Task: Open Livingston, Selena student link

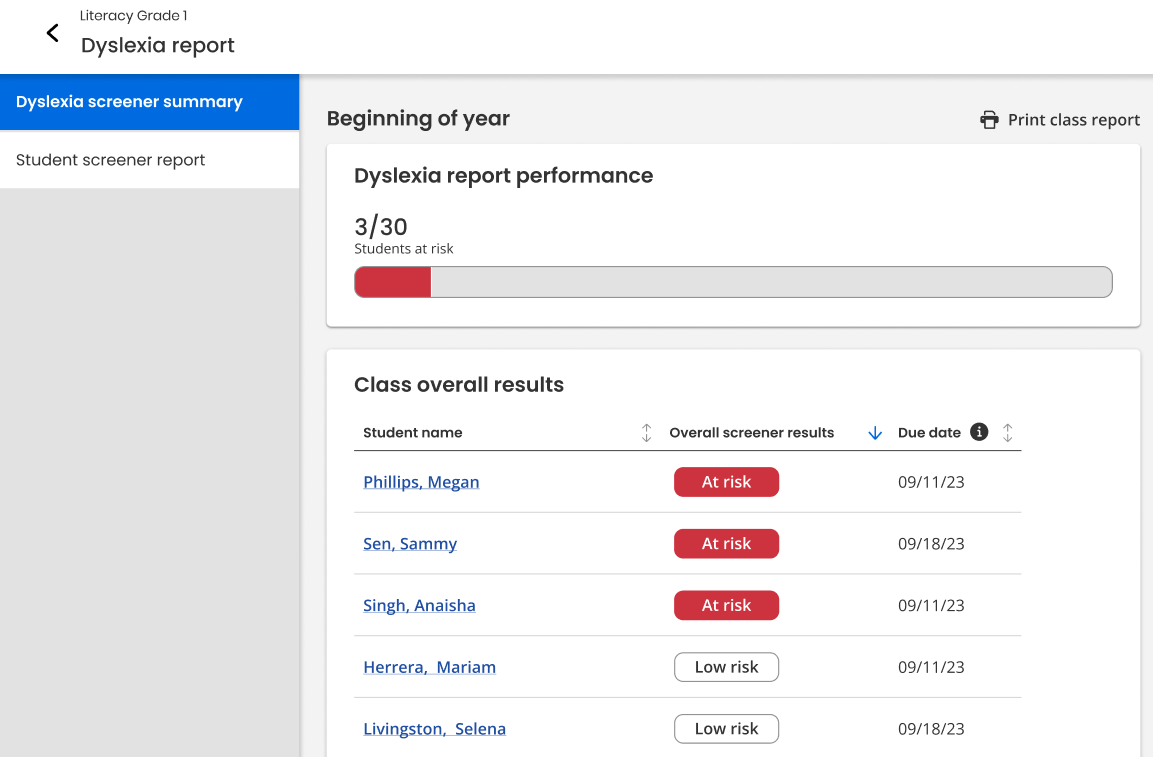Action: [x=434, y=729]
